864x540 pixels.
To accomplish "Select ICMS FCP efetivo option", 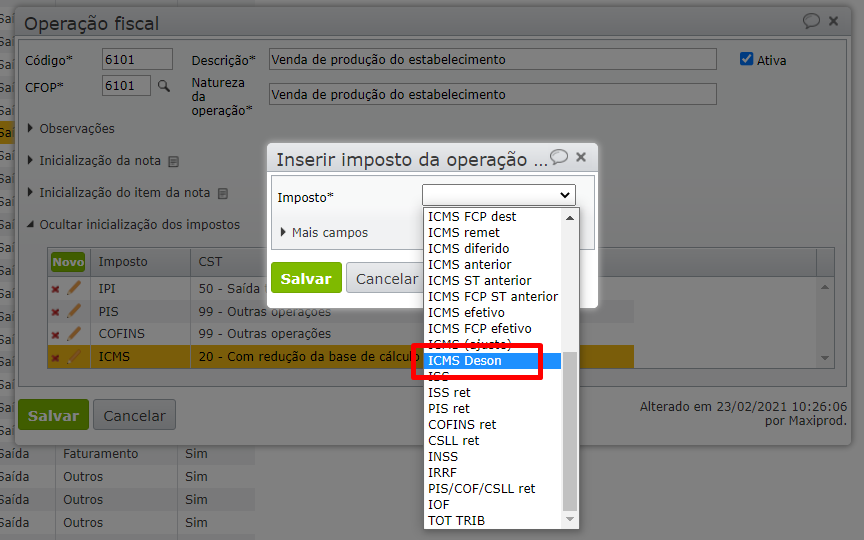I will (493, 328).
